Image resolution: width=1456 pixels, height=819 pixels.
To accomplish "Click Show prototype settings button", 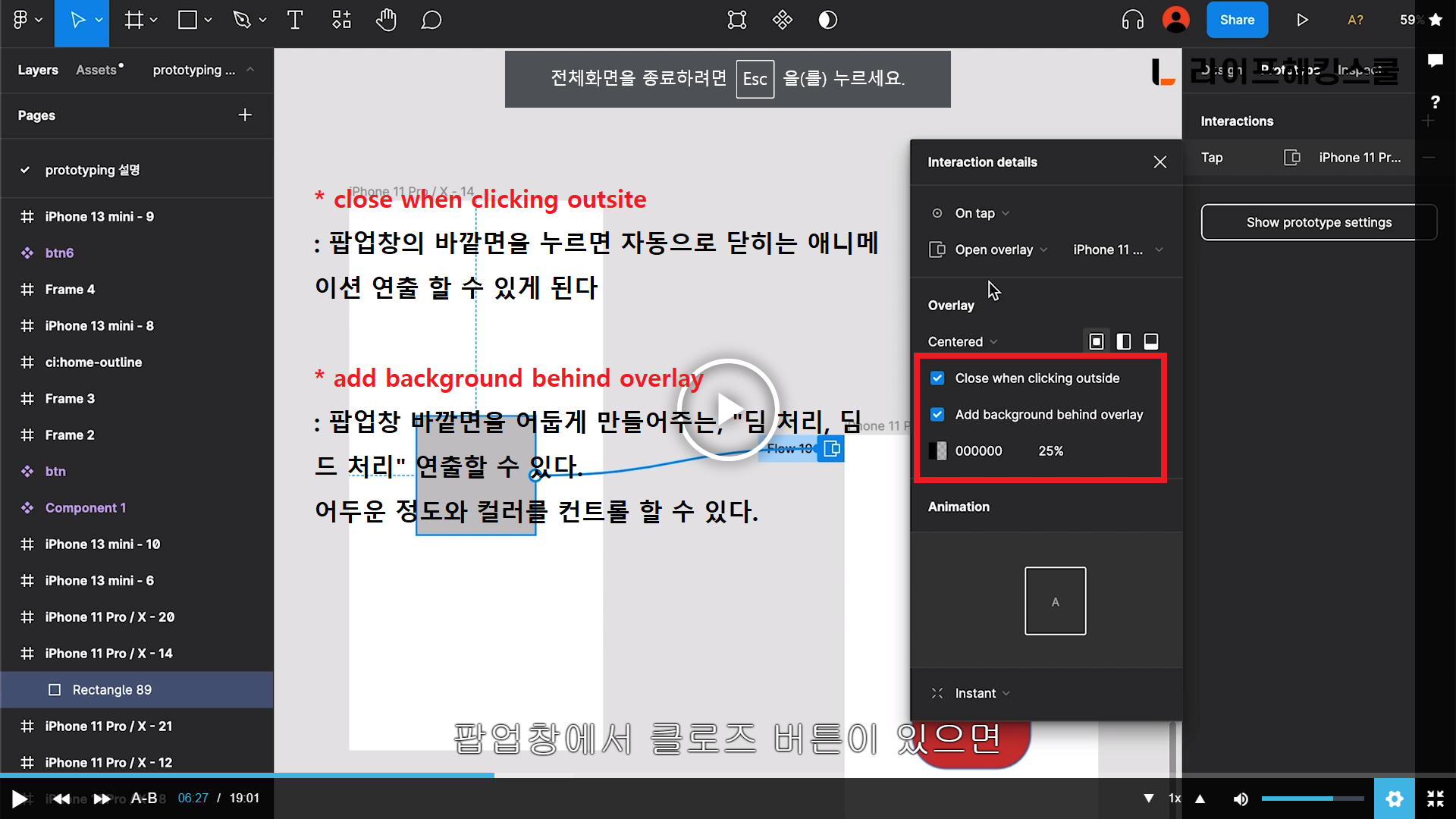I will pyautogui.click(x=1318, y=222).
